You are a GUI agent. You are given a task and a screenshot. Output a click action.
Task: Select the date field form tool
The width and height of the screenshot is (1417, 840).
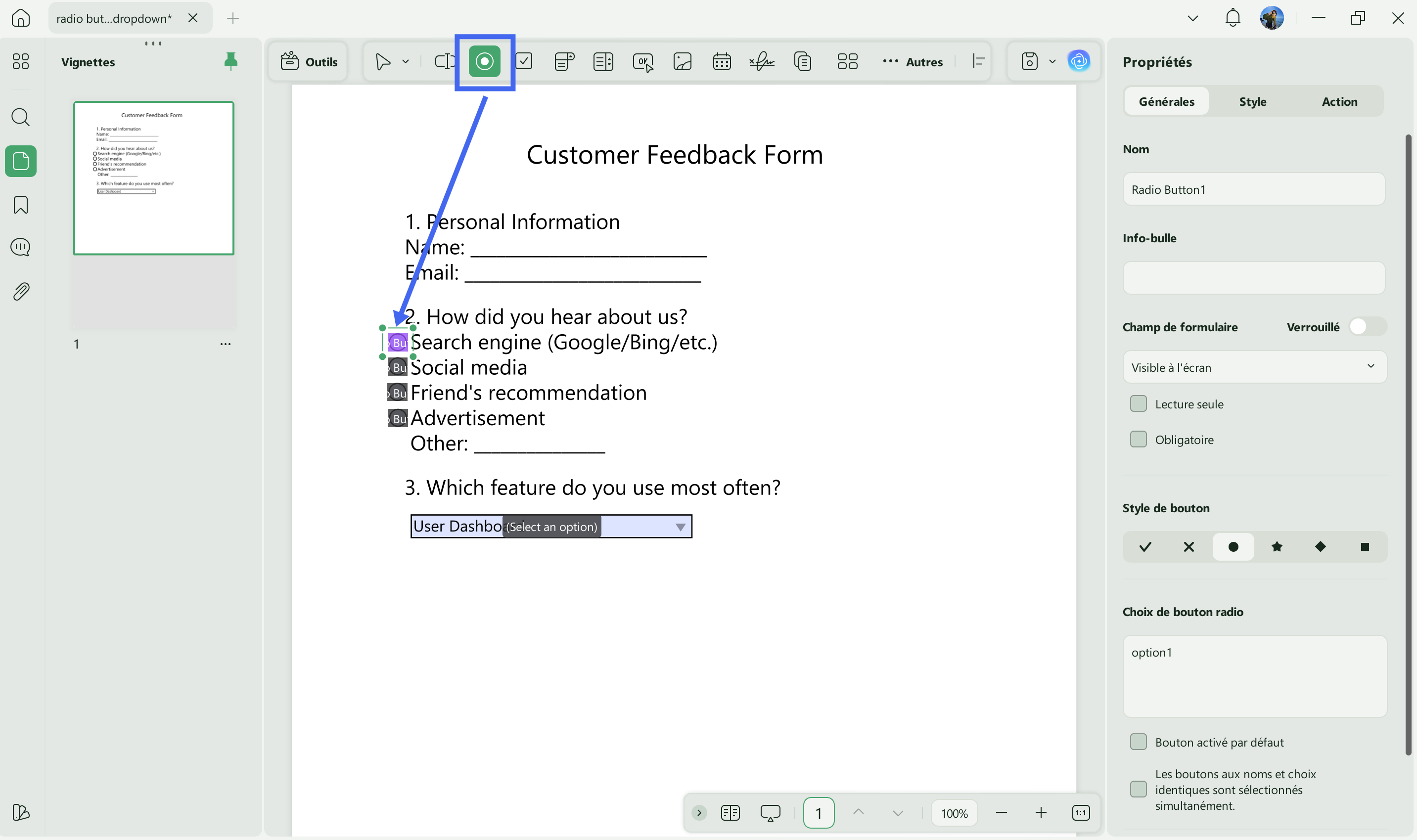point(722,61)
